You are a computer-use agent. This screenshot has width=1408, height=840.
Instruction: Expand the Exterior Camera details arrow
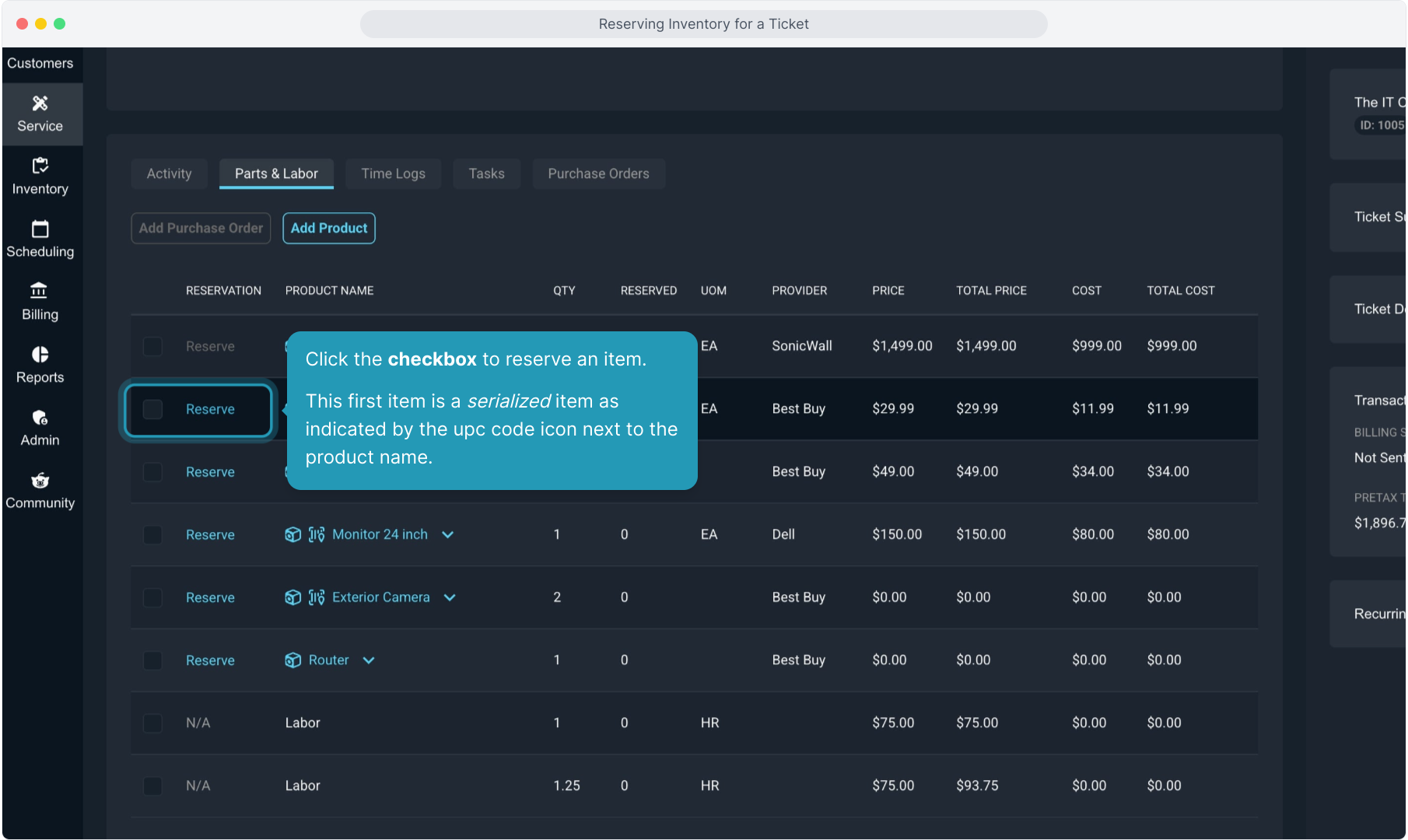click(x=450, y=597)
